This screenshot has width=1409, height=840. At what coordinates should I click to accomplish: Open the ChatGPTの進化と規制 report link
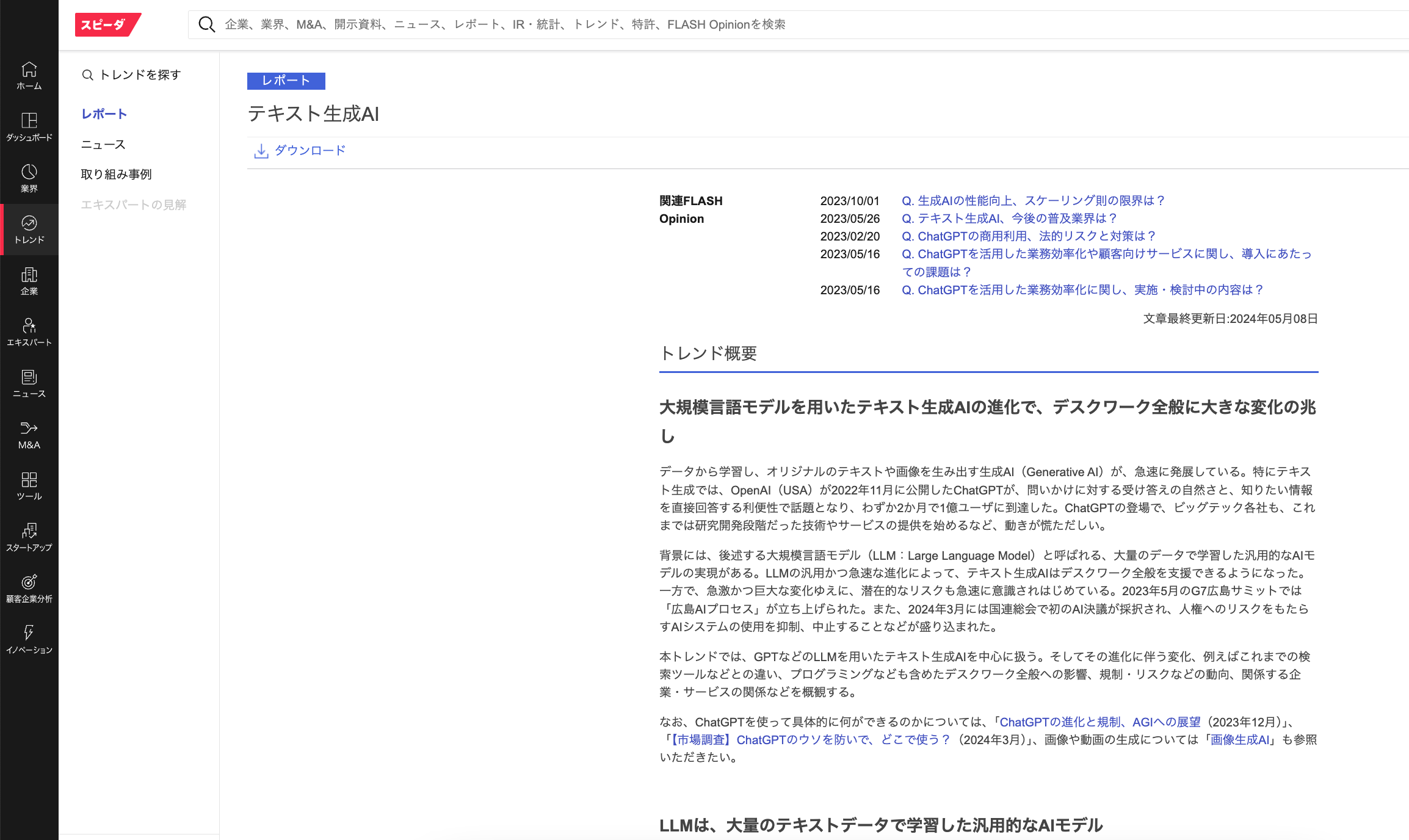tap(1099, 722)
